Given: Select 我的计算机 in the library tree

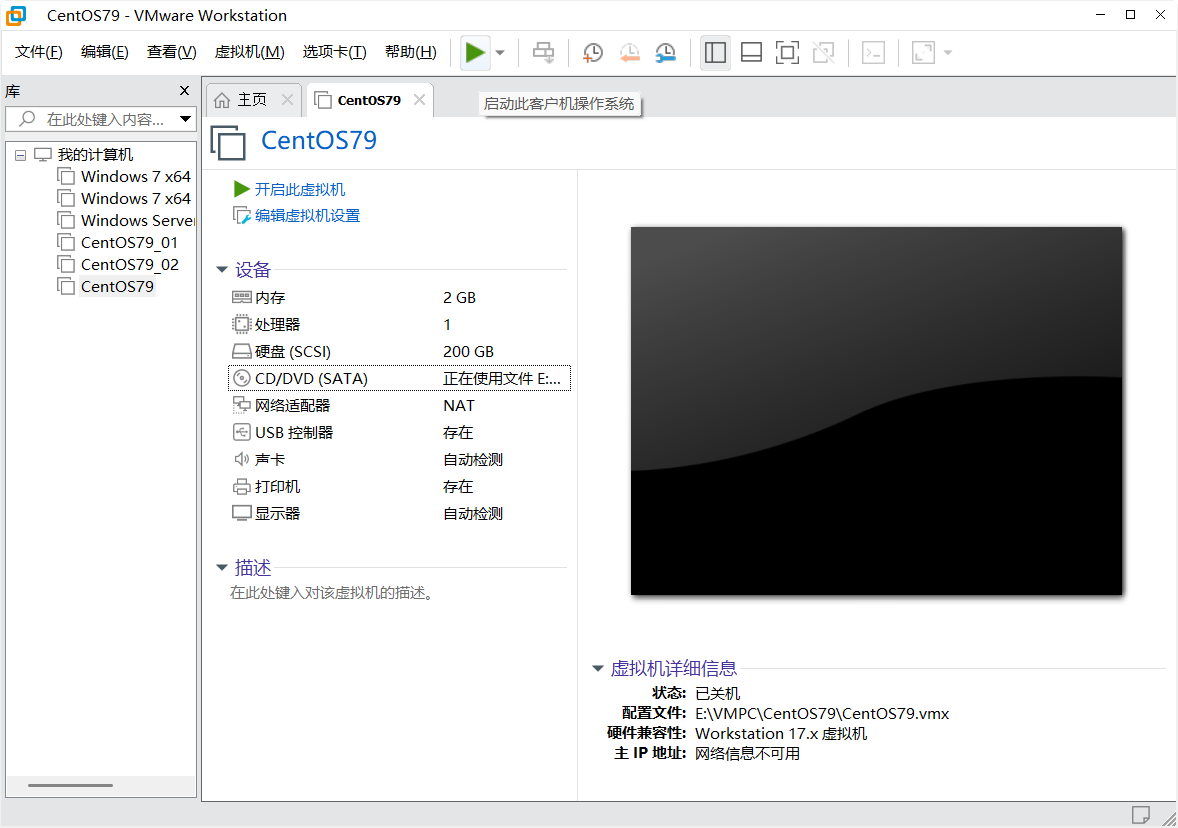Looking at the screenshot, I should 95,155.
